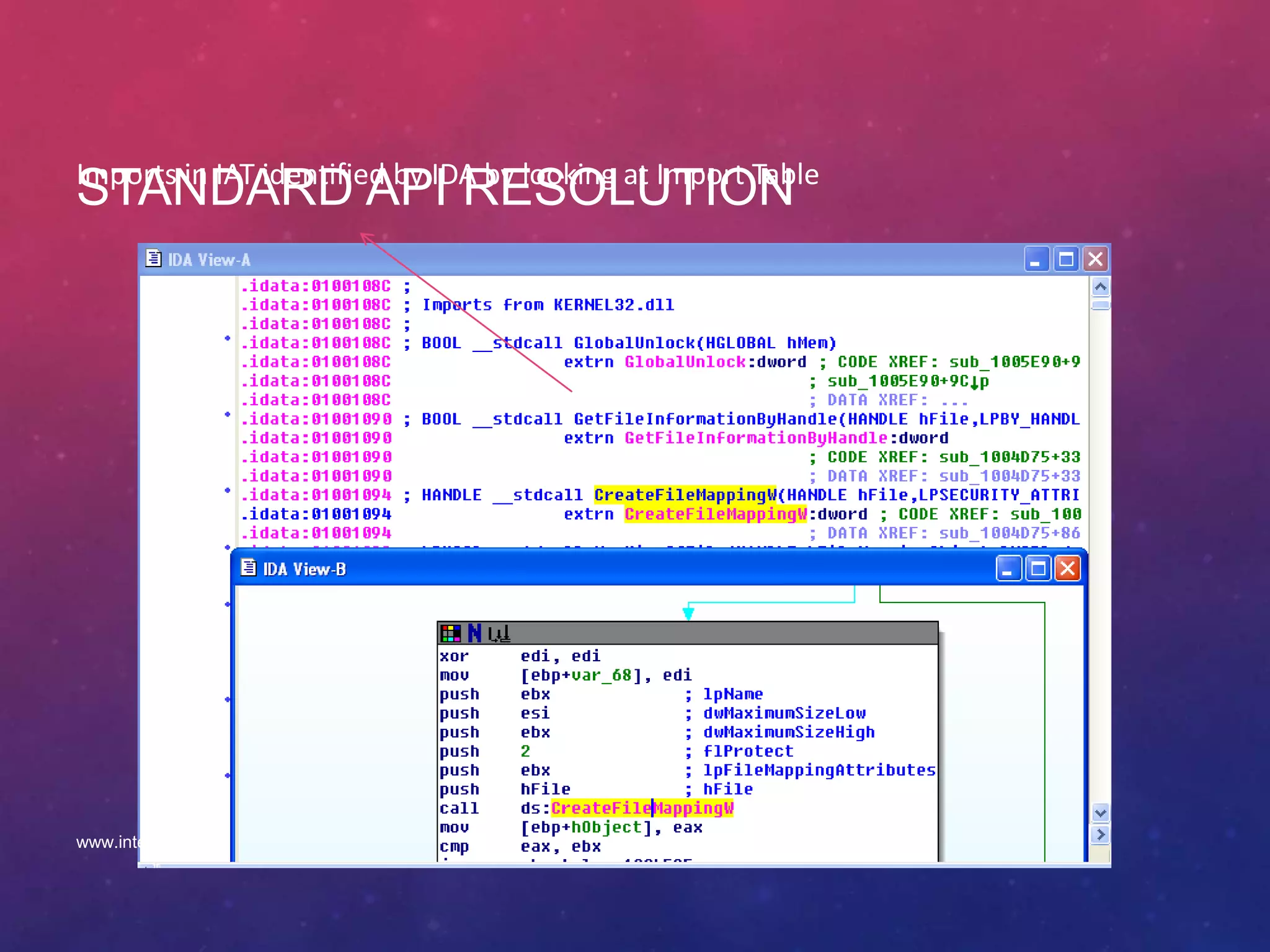Click DATA XREF sub_1004D75+33 reference
Screen dimensions: 1270x952
click(x=954, y=476)
